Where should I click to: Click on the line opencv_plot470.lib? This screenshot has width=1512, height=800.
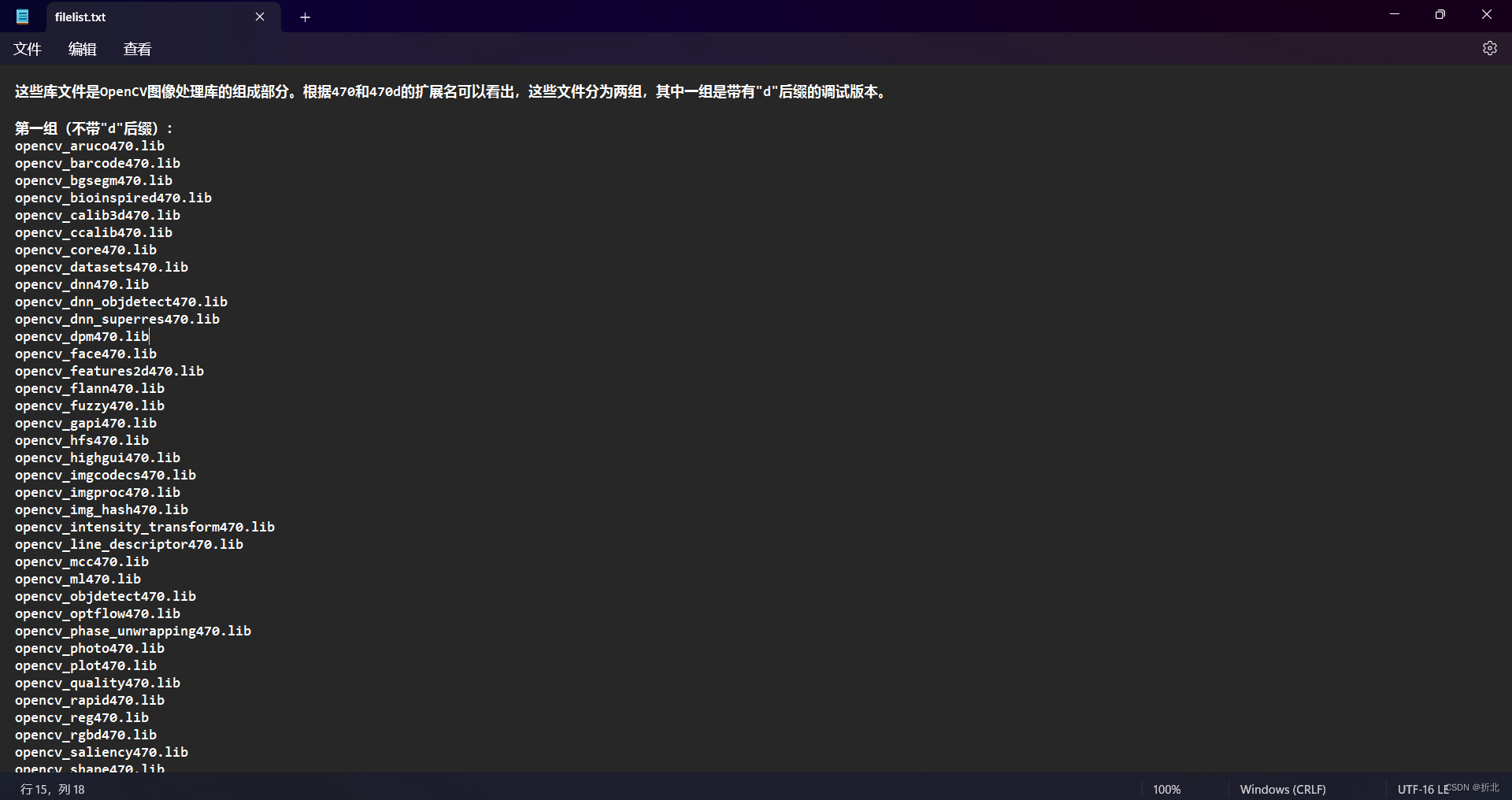[x=86, y=665]
